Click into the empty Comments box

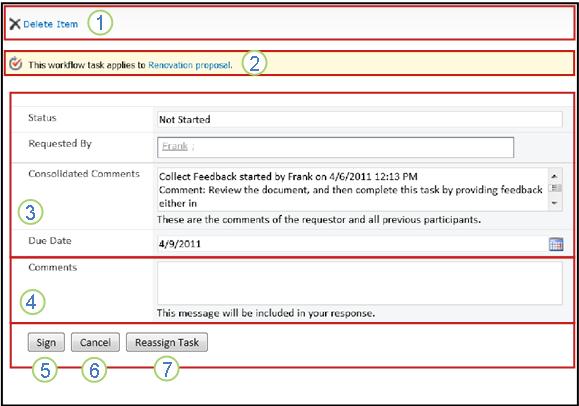(x=360, y=283)
